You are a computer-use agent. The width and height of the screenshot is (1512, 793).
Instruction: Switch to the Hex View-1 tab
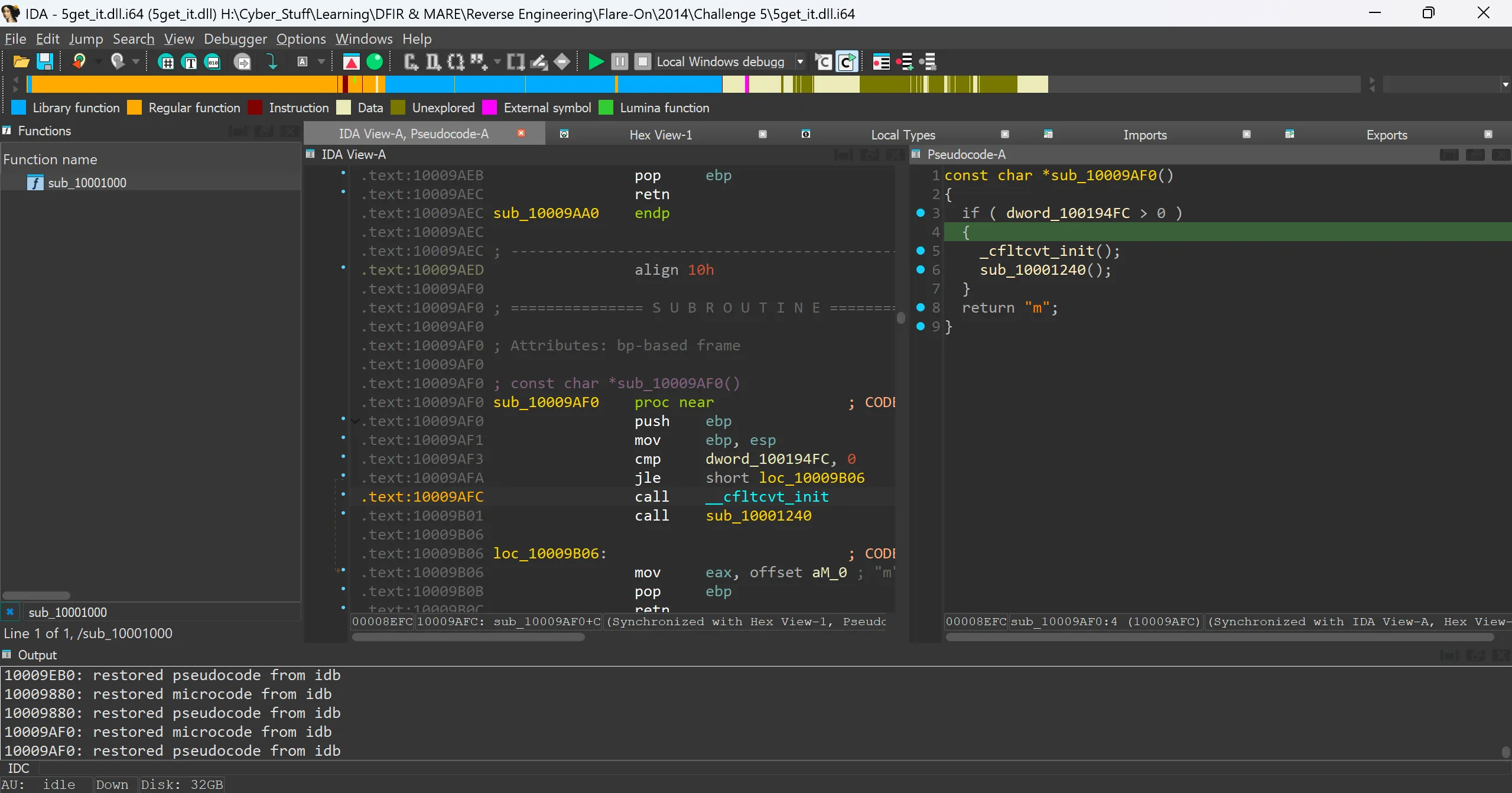click(x=660, y=135)
